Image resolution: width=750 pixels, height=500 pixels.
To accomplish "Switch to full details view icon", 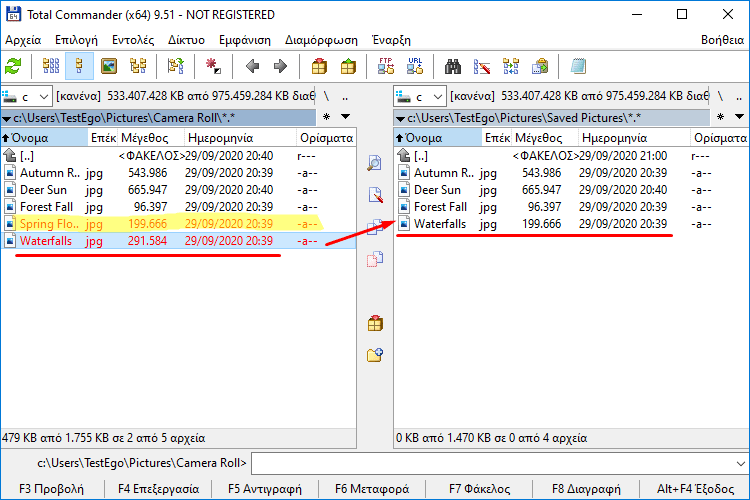I will tap(79, 66).
